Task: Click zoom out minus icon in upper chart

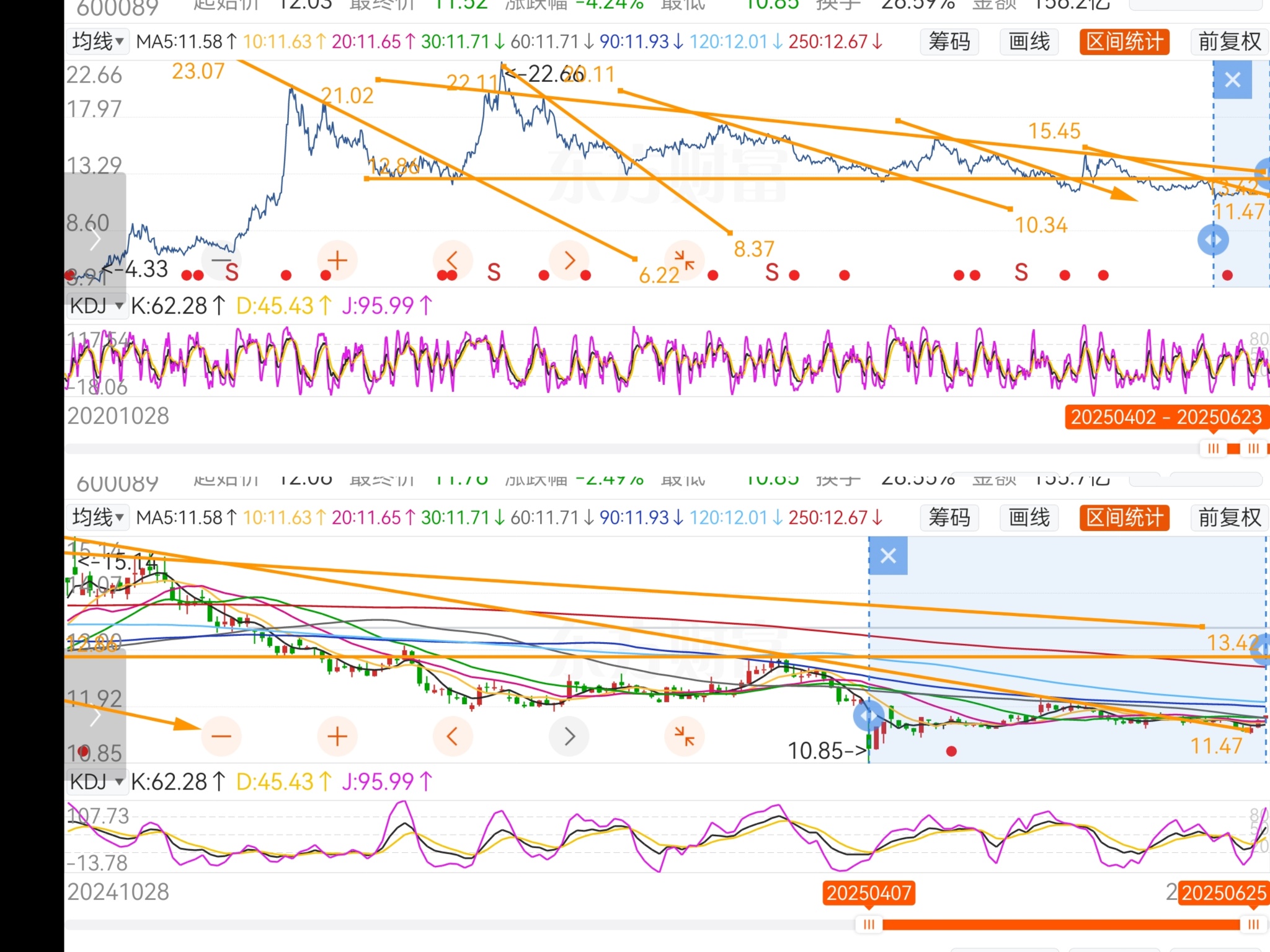Action: (x=221, y=260)
